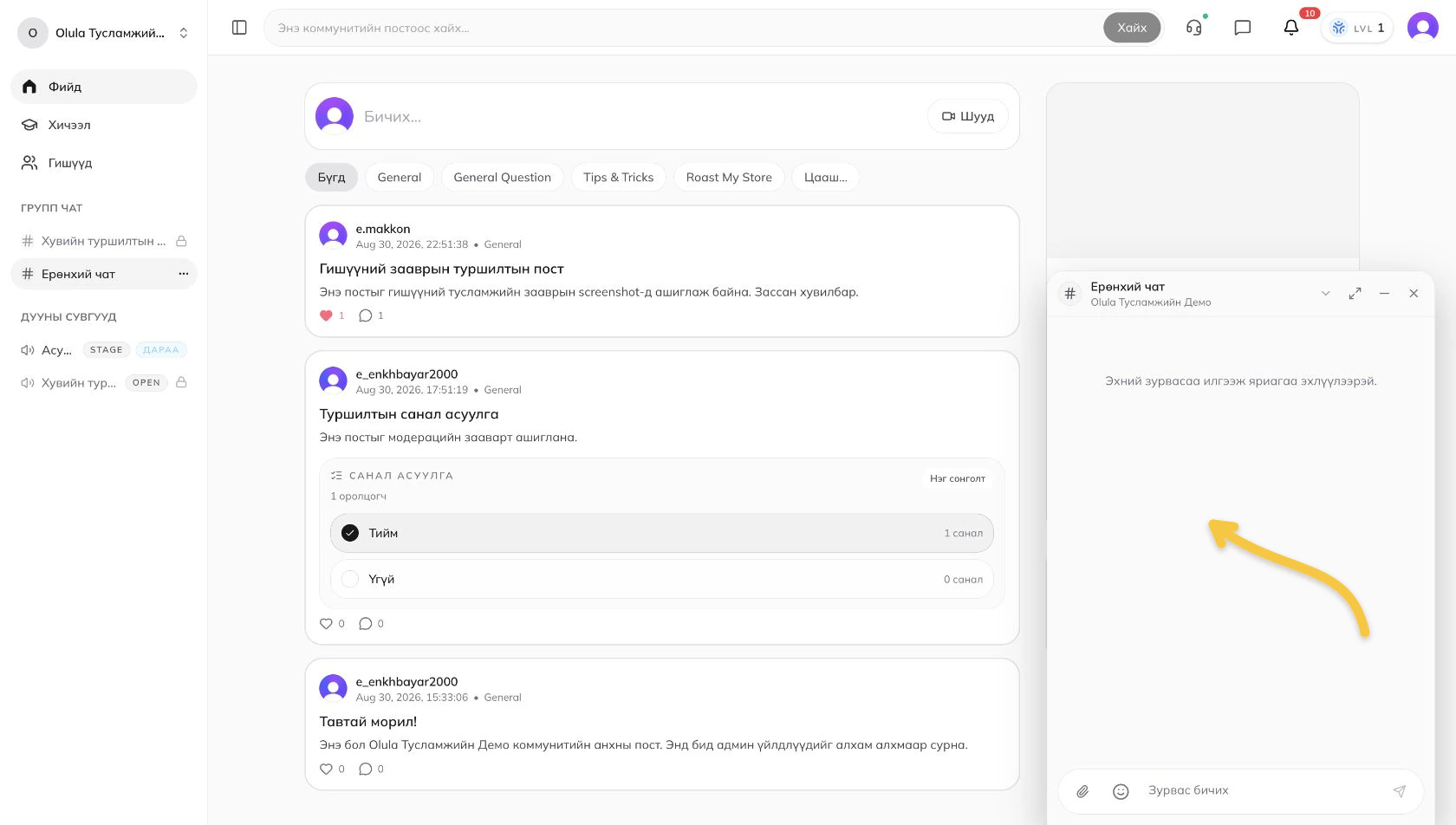1456x825 pixels.
Task: Join the Асу... STAGE voice room
Action: 104,350
